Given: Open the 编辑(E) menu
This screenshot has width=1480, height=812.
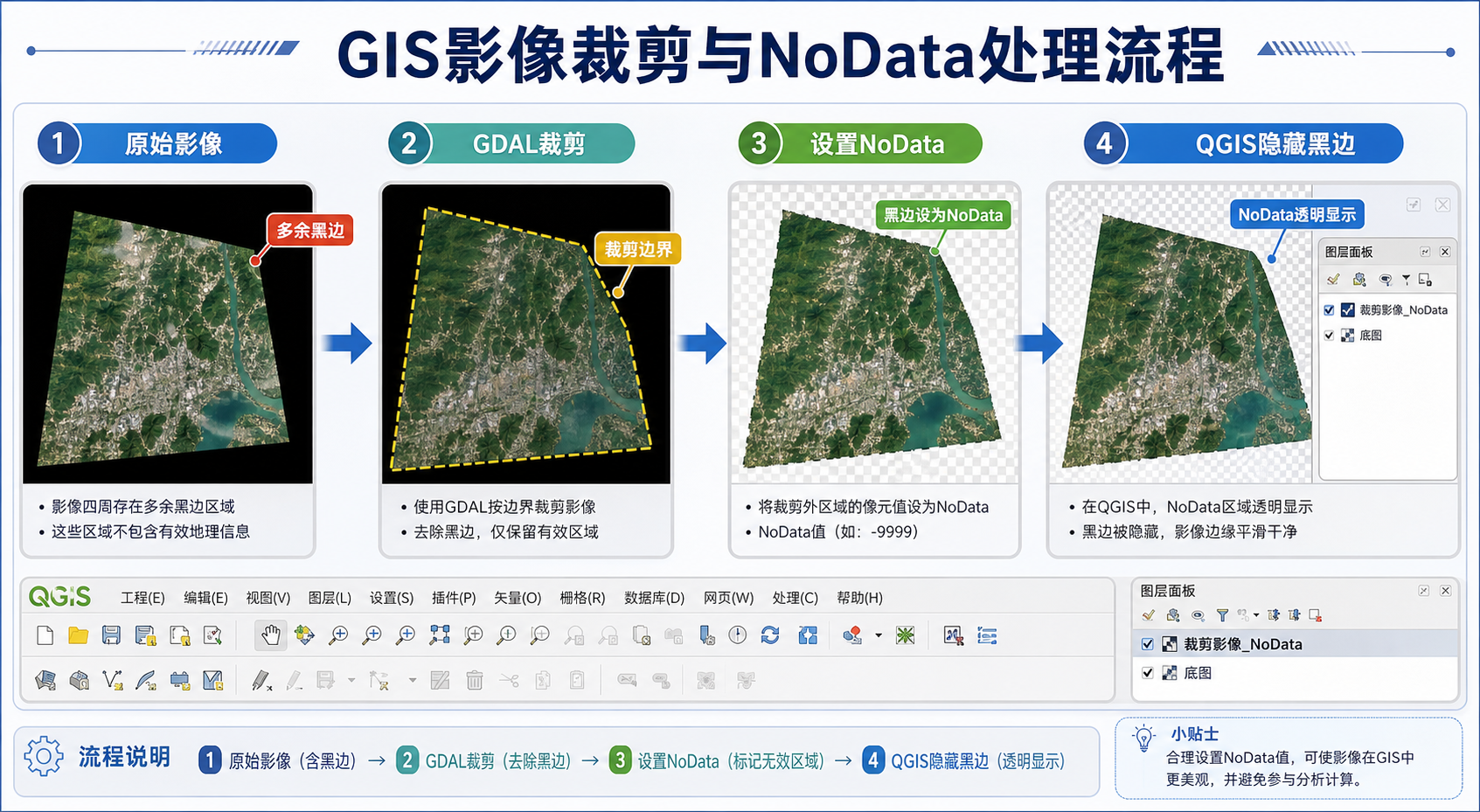Looking at the screenshot, I should pos(205,598).
